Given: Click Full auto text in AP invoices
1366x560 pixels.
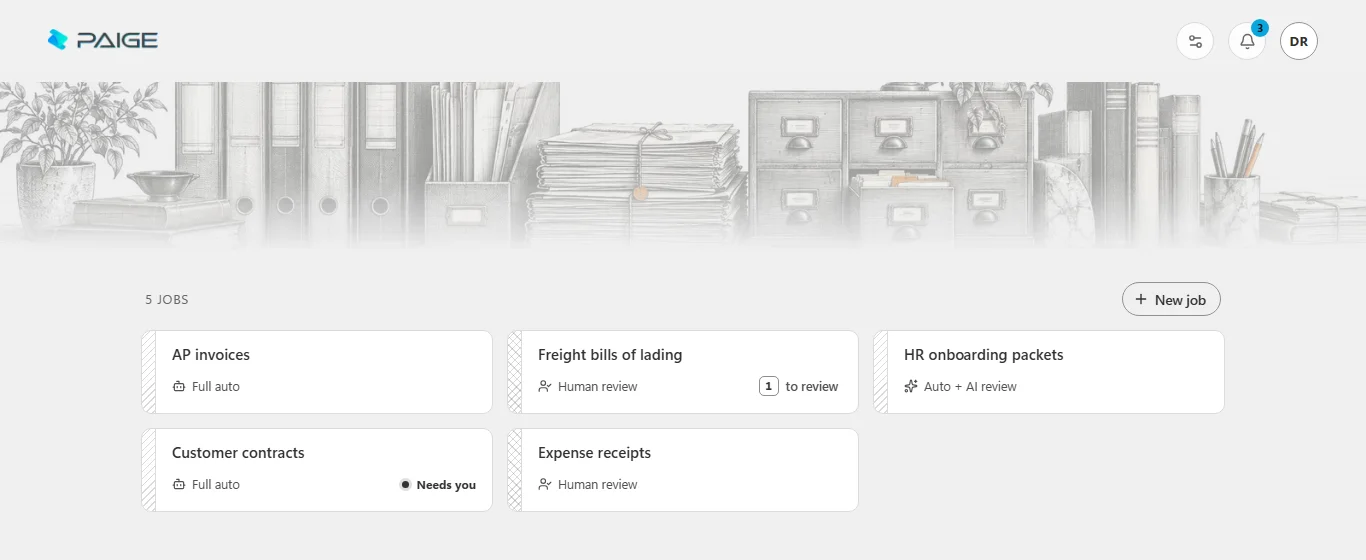Looking at the screenshot, I should [x=216, y=386].
